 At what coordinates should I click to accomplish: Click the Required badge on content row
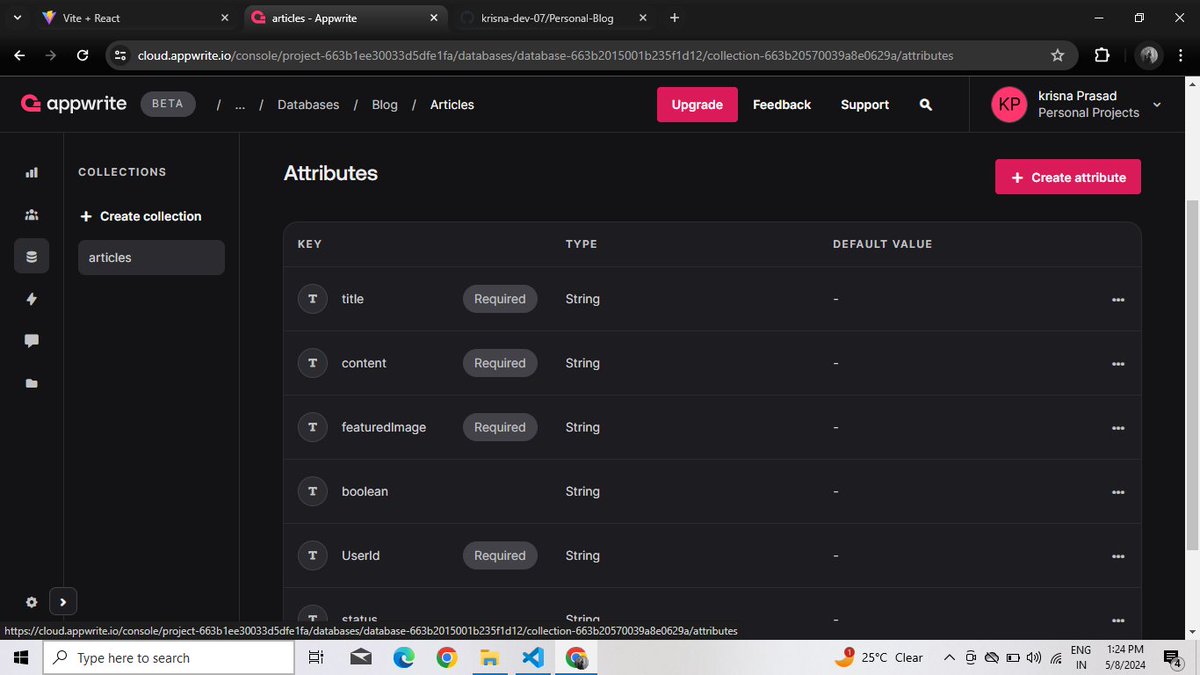point(500,363)
